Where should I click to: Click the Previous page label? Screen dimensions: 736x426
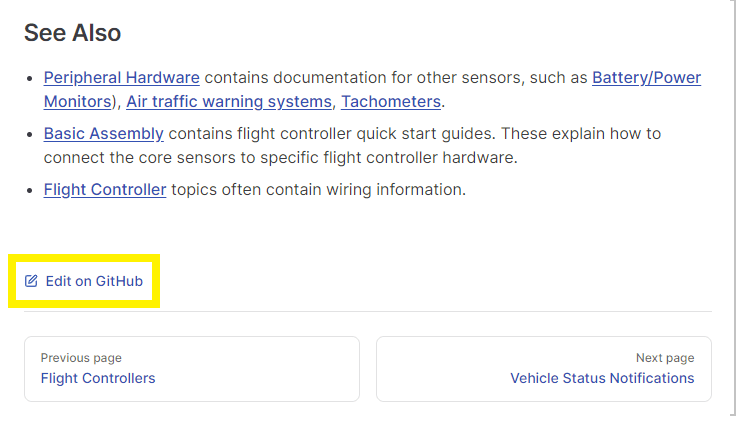(x=81, y=358)
